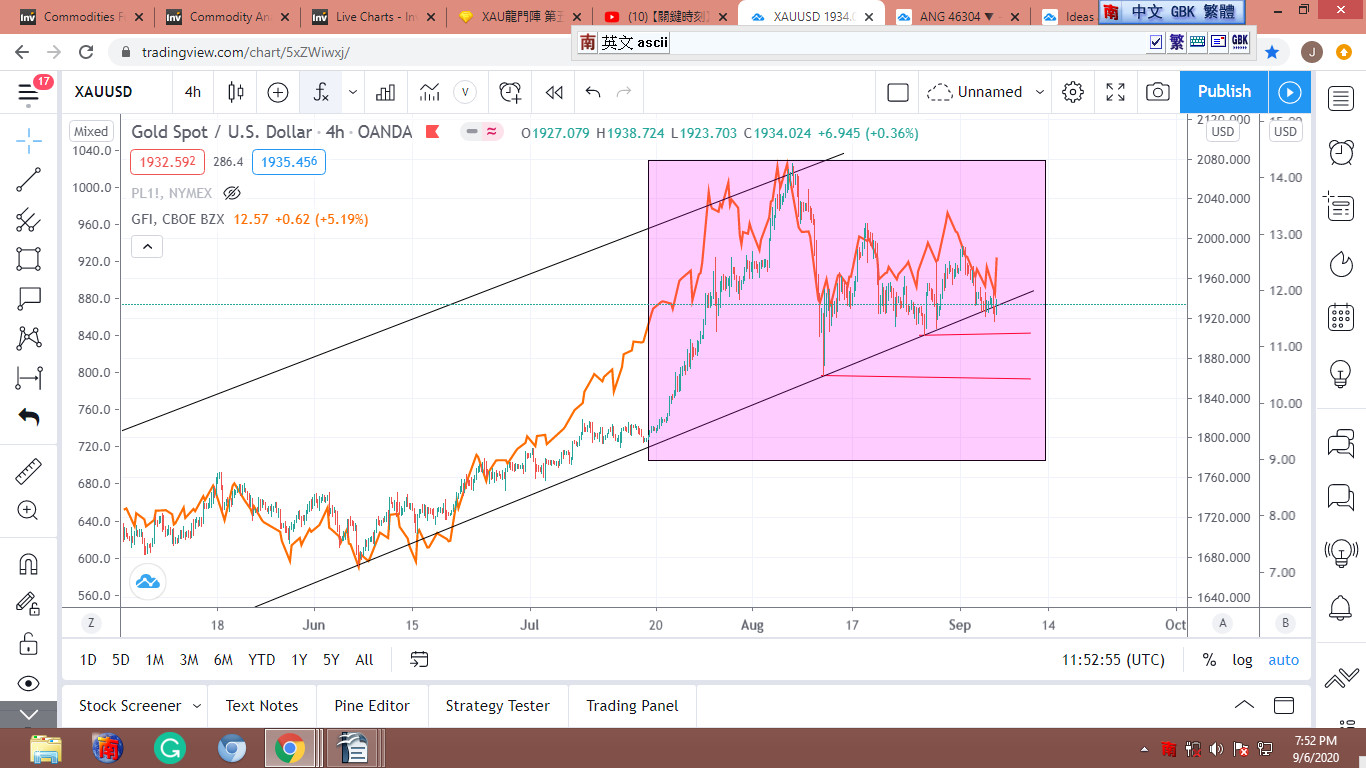Open the text annotation callout tool
This screenshot has height=768, width=1366.
tap(29, 299)
